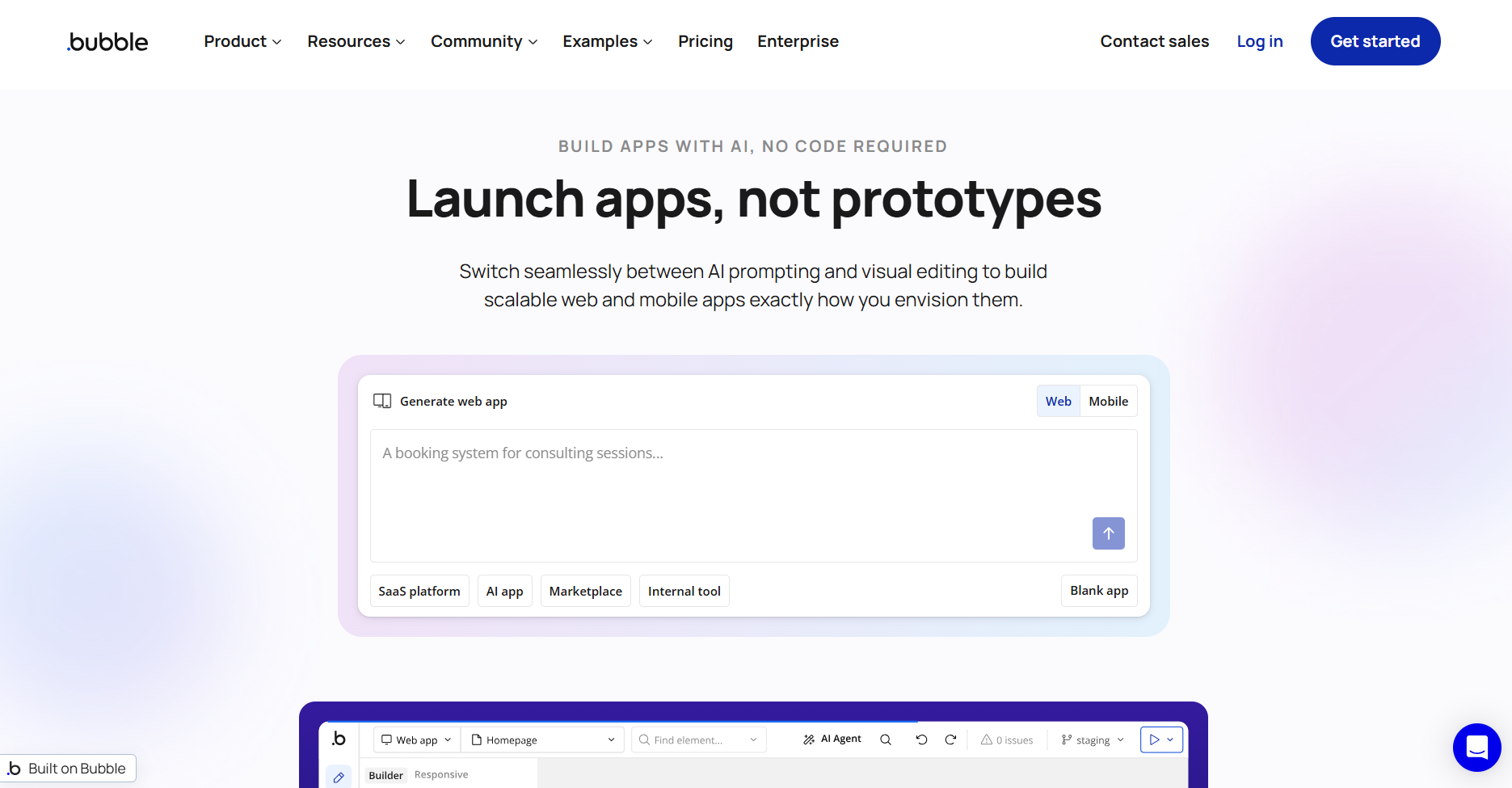The width and height of the screenshot is (1512, 788).
Task: Focus the app description prompt field
Action: point(754,495)
